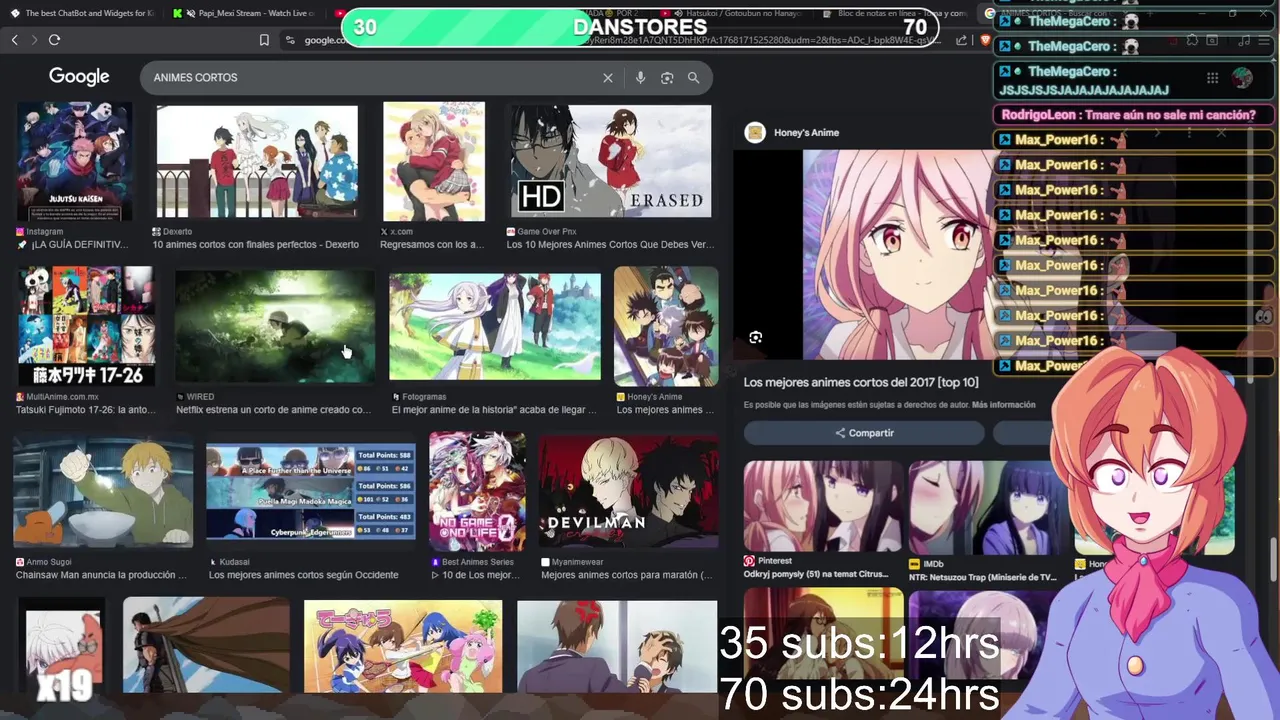1280x720 pixels.
Task: Open Google Lens image search icon
Action: [667, 78]
